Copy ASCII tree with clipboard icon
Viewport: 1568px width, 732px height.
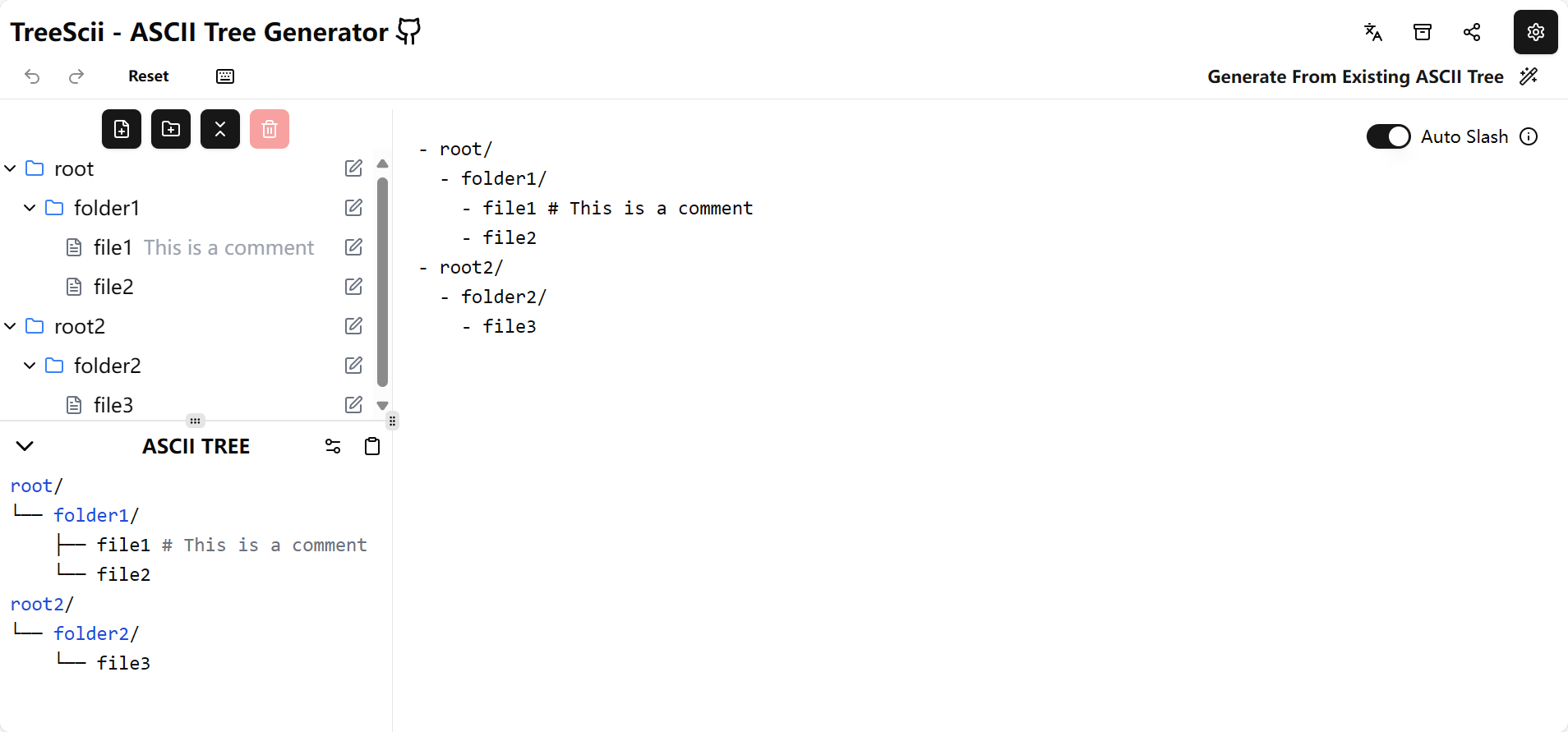(372, 446)
